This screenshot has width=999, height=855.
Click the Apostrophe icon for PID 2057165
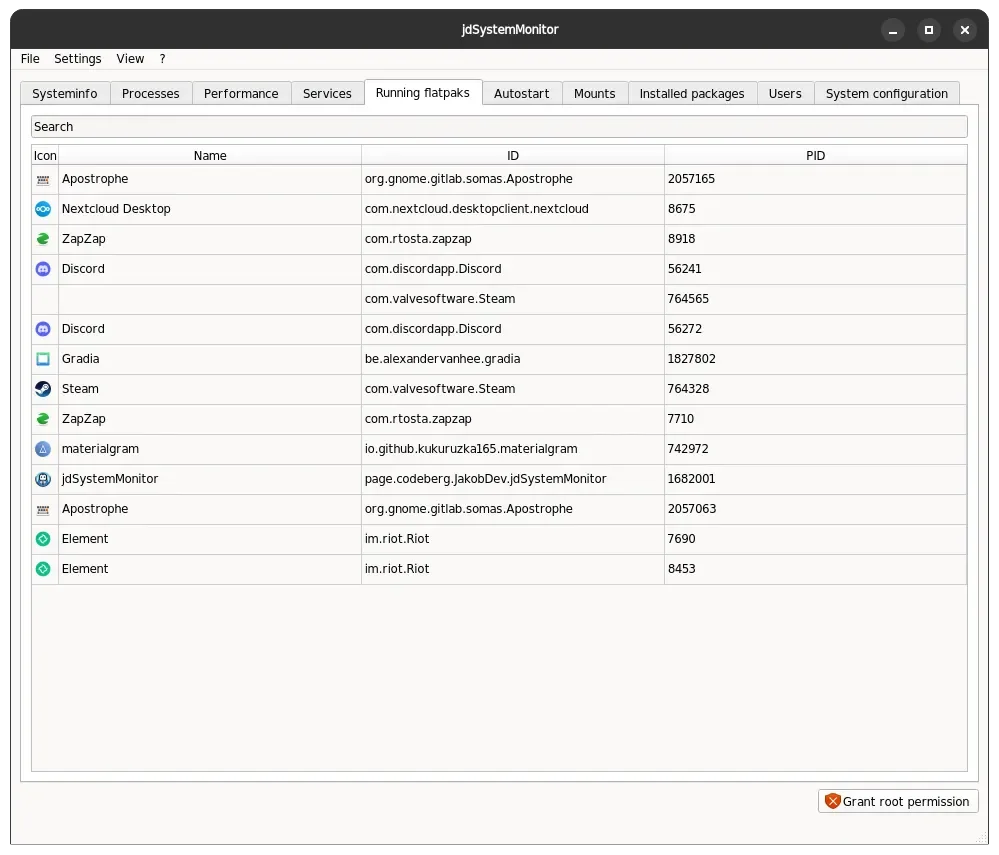coord(43,180)
